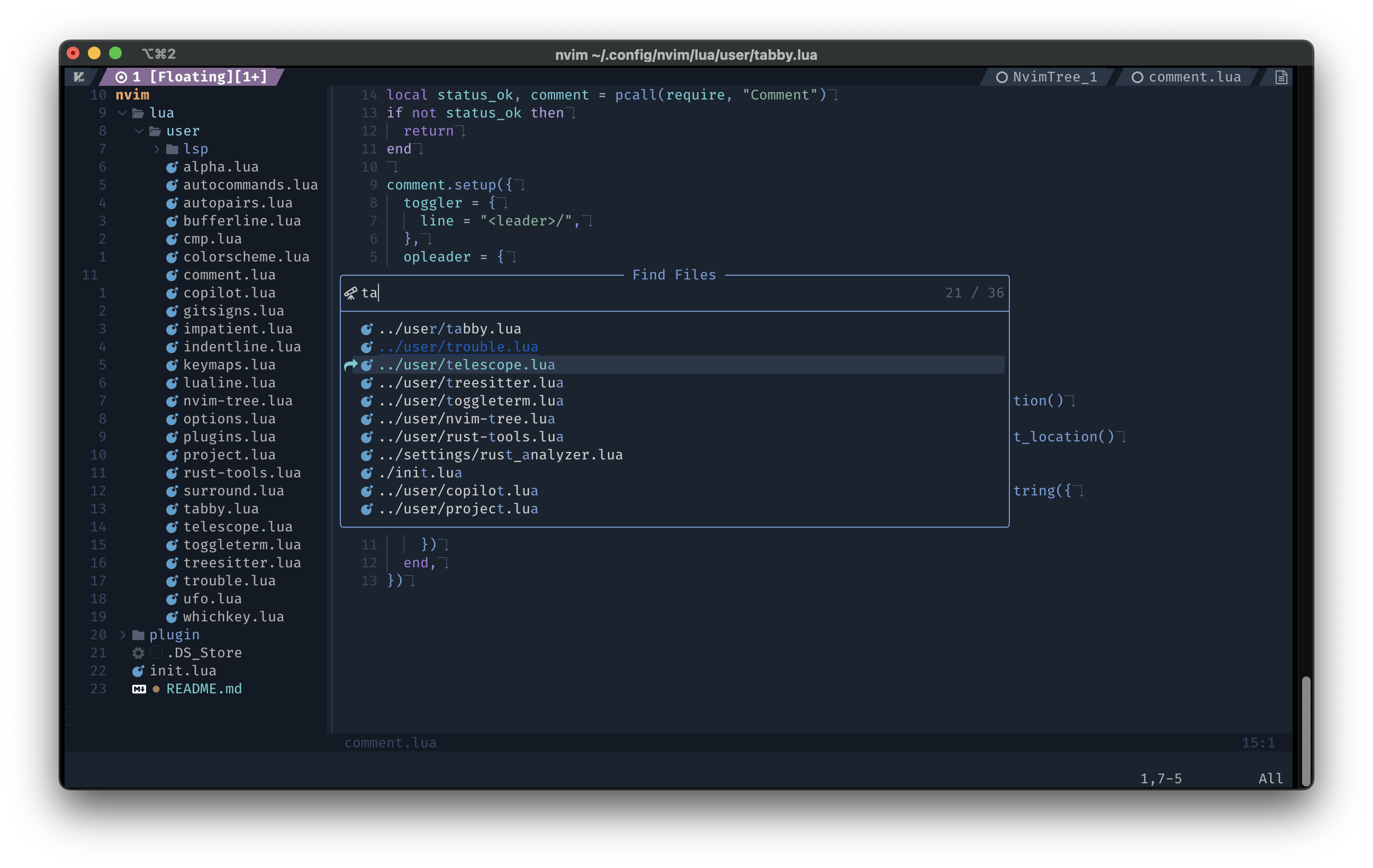Viewport: 1373px width, 868px height.
Task: Click the selection arrow beside telescope.lua result
Action: pos(350,365)
